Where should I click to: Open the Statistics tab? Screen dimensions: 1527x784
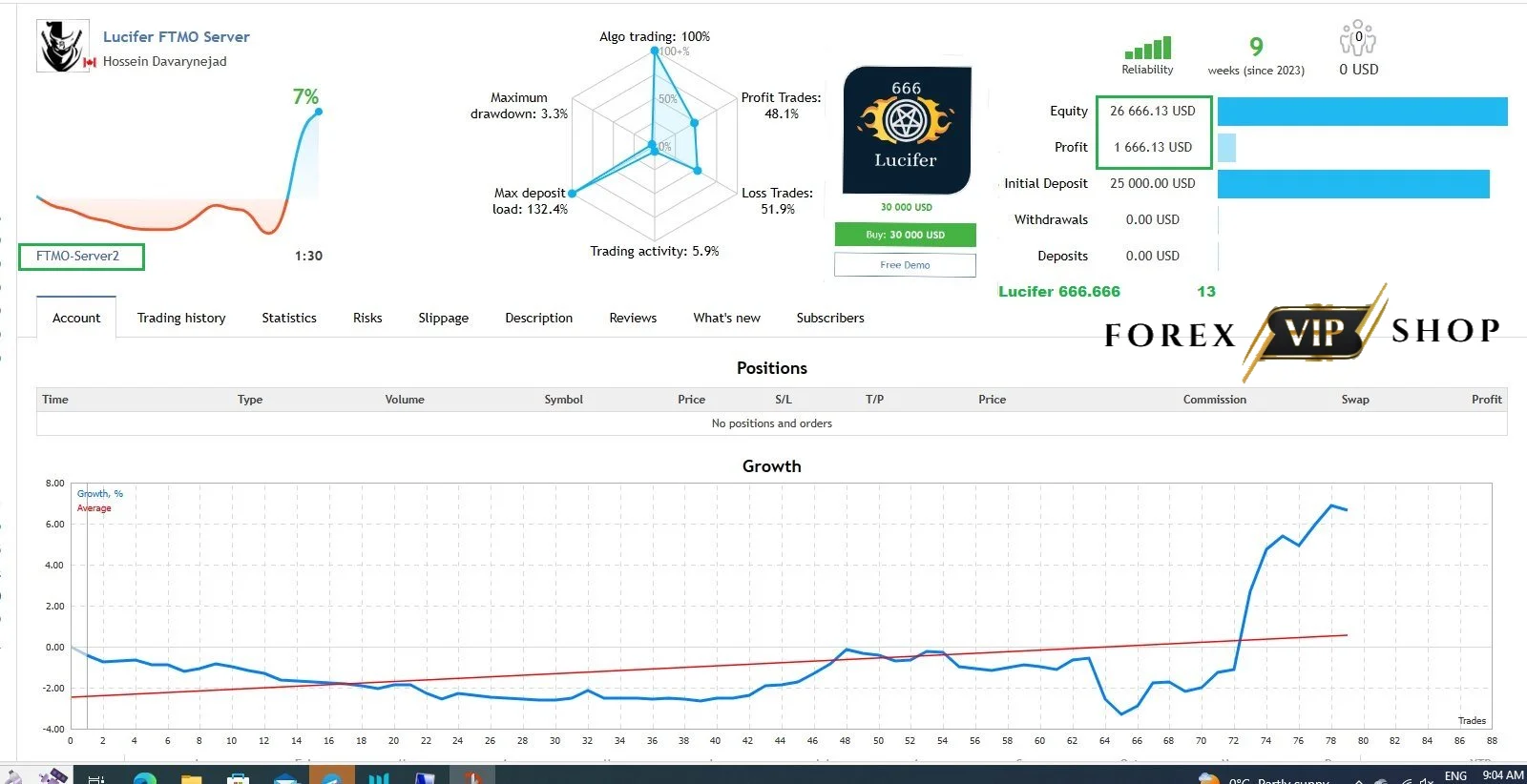[x=289, y=318]
